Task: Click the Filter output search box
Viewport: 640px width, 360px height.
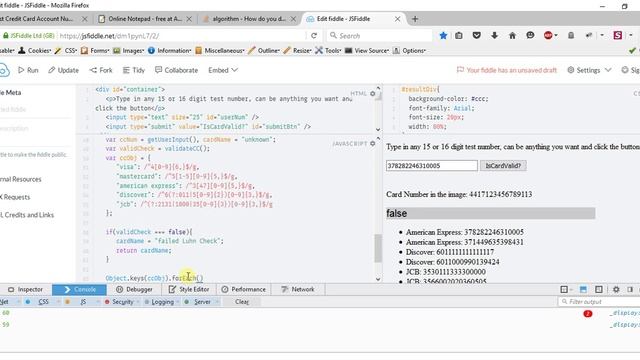Action: click(x=599, y=302)
